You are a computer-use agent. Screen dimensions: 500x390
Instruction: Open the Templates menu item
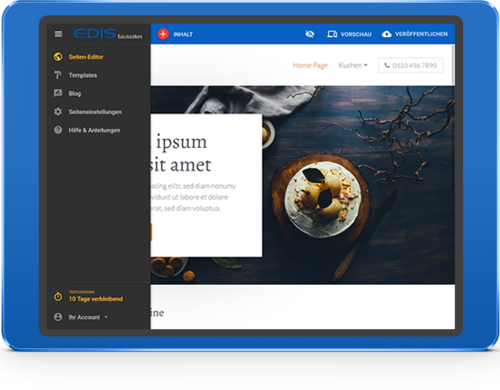(83, 75)
